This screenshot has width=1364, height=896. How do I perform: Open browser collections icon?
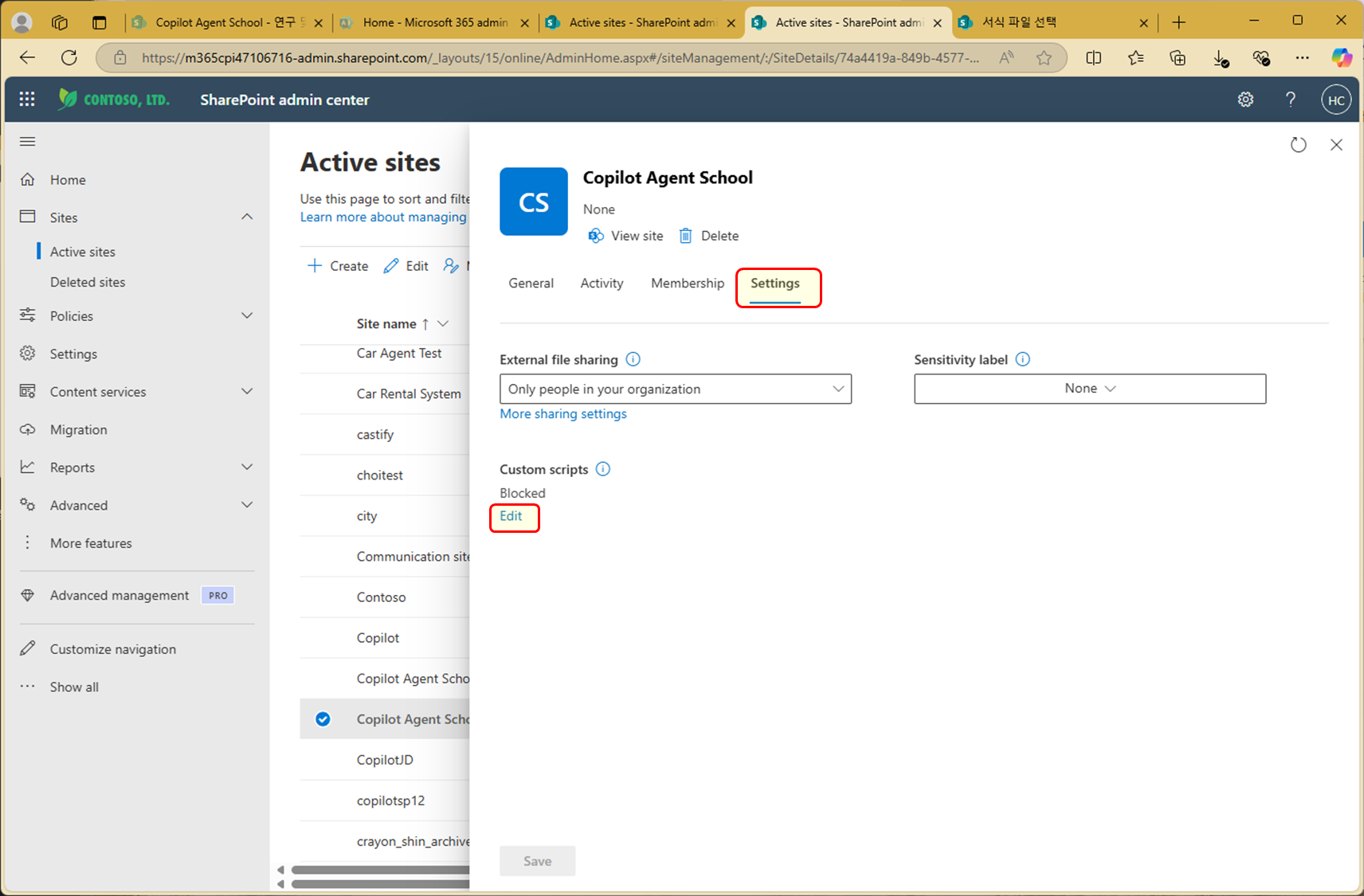tap(1178, 57)
